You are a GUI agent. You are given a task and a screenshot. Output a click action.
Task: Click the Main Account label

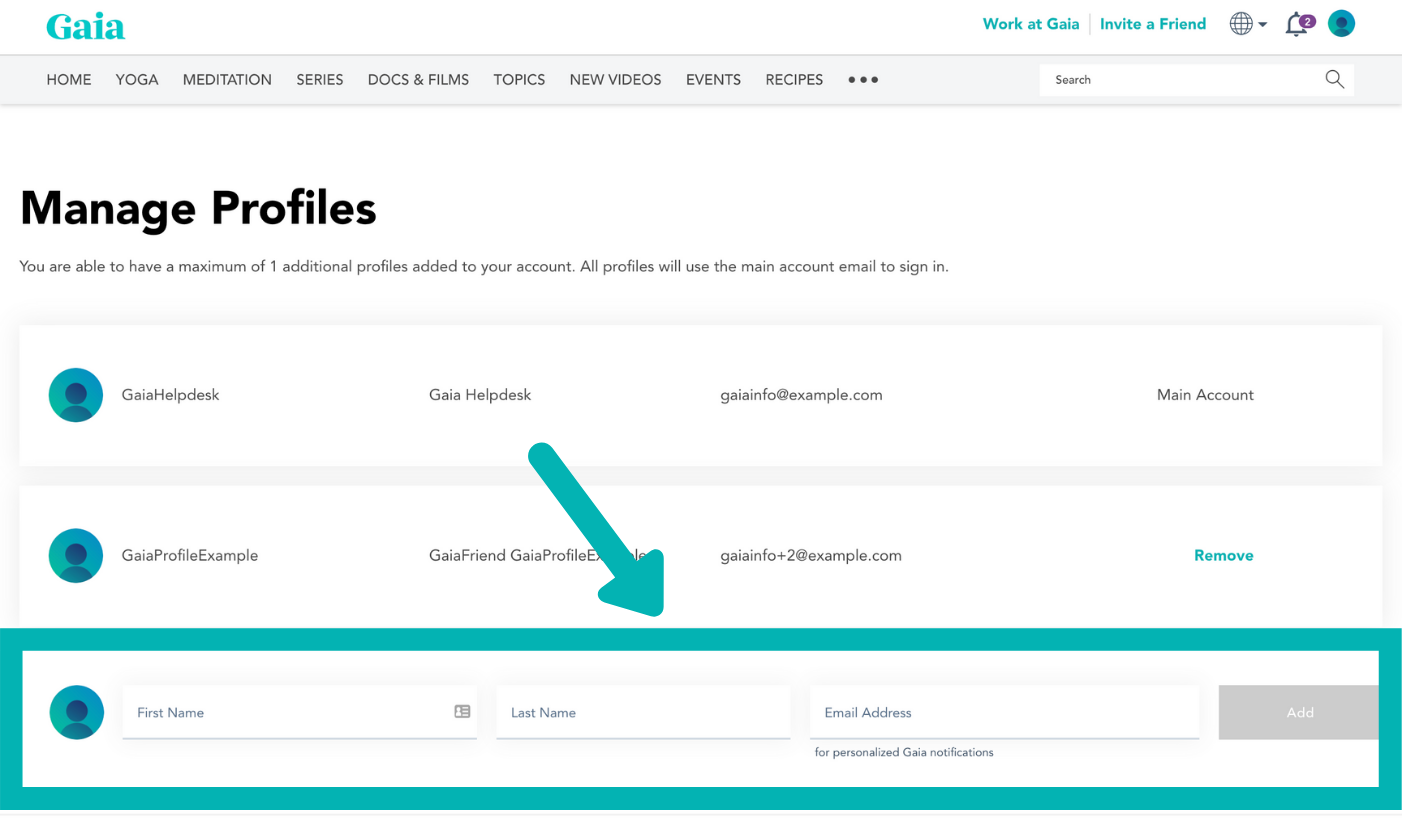[x=1205, y=395]
